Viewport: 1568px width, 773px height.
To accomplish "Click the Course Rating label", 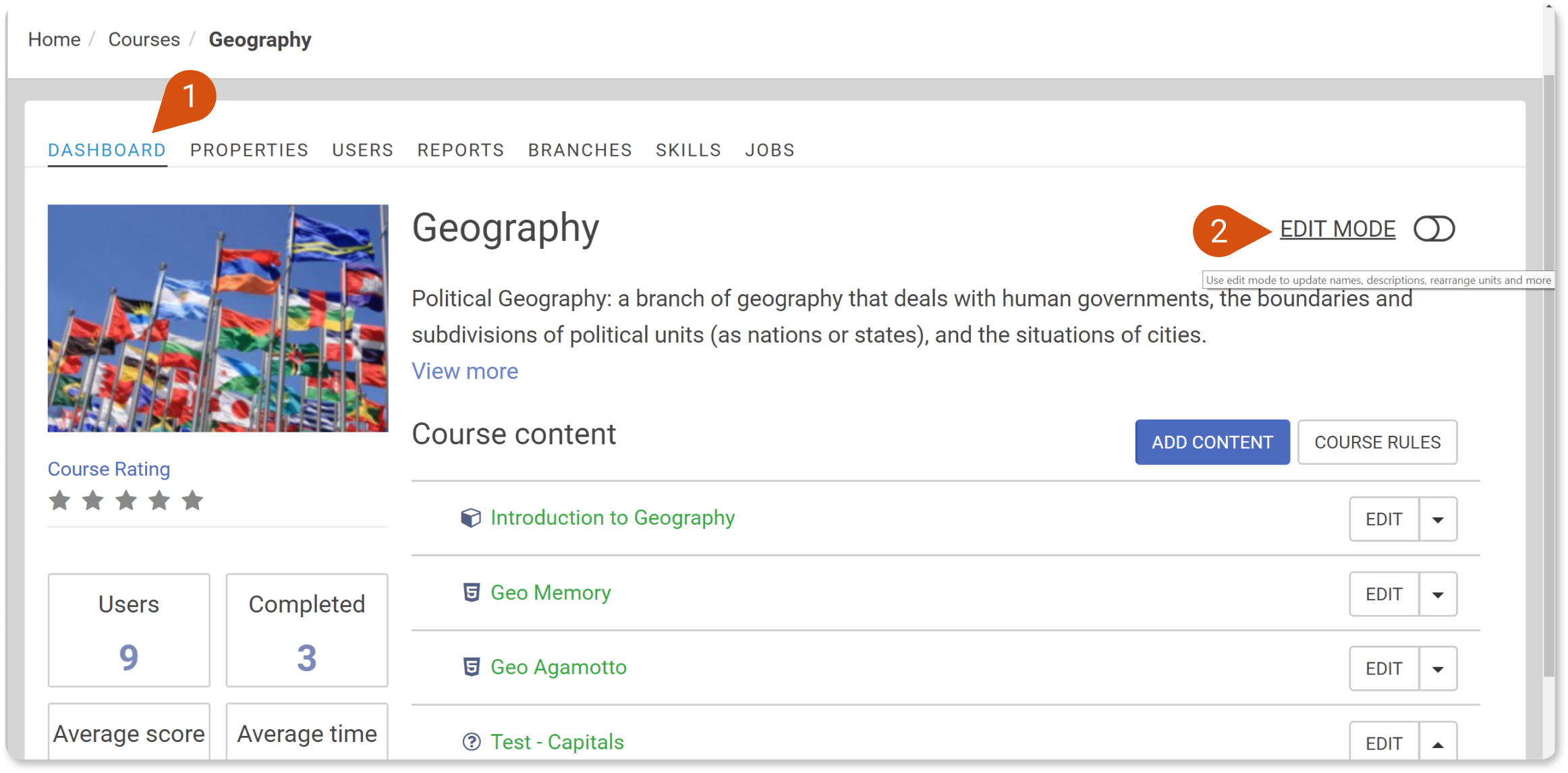I will coord(109,469).
